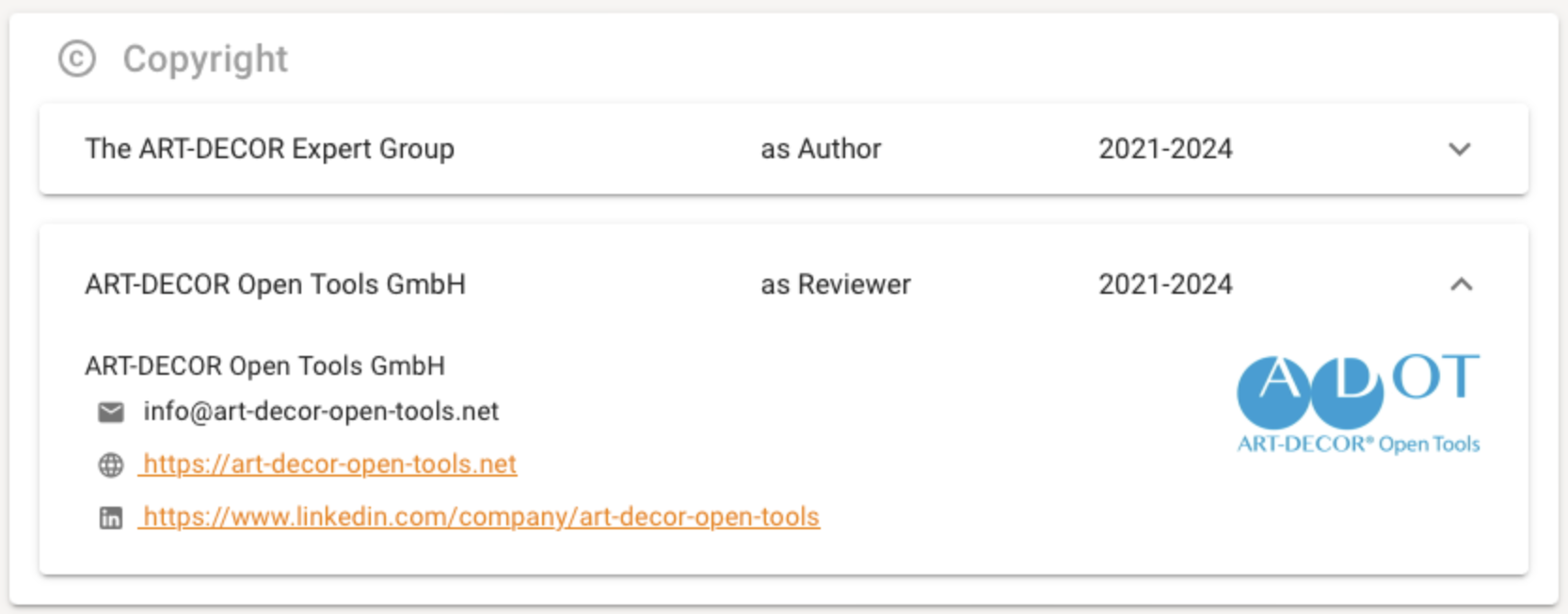
Task: Click the copyright symbol icon
Action: click(x=77, y=58)
